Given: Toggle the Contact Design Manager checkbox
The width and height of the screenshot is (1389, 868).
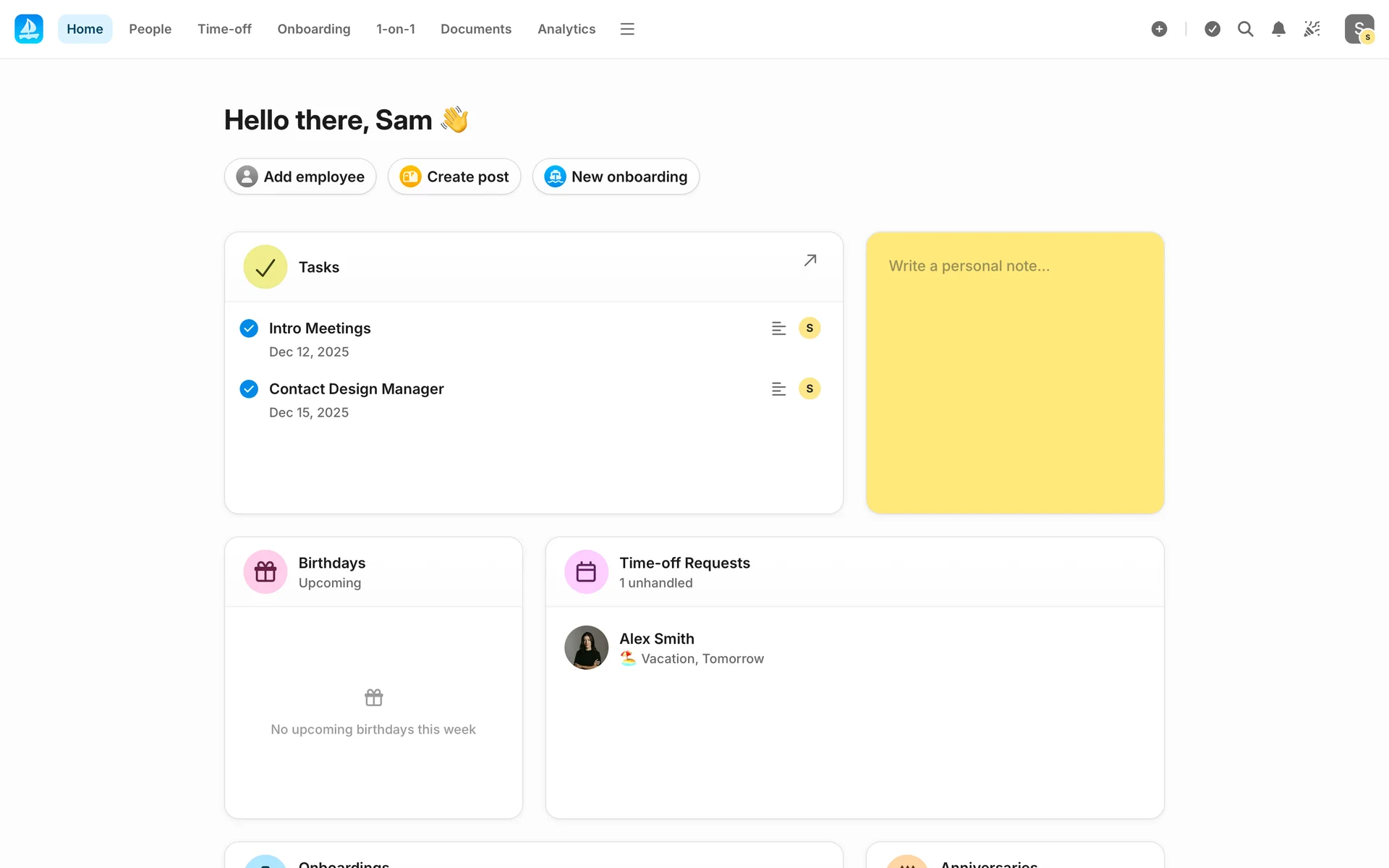Looking at the screenshot, I should (249, 389).
